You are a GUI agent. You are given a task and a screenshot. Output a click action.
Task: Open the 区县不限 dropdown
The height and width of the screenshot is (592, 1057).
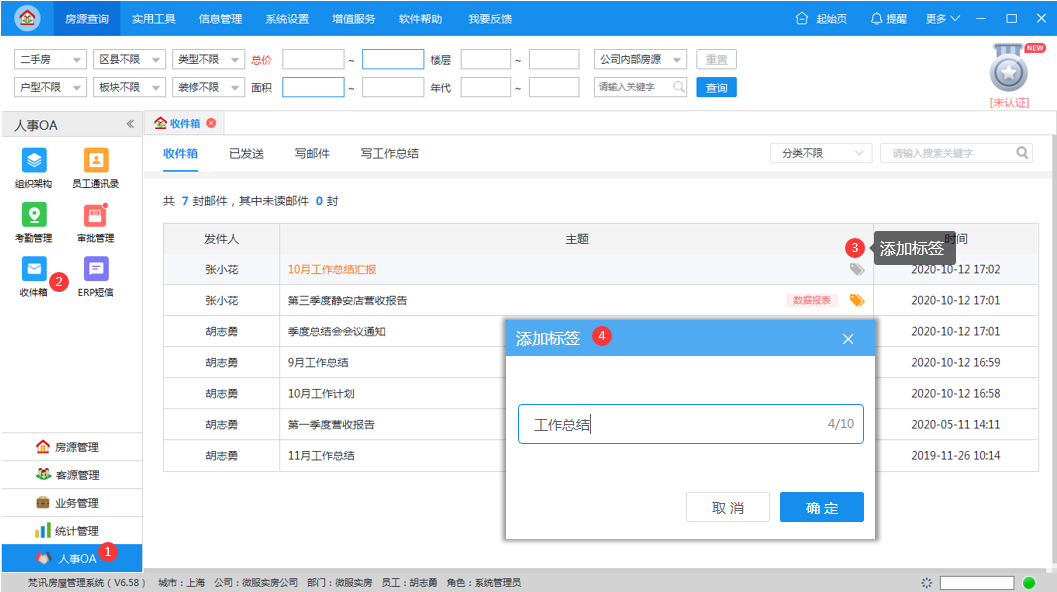(x=129, y=59)
